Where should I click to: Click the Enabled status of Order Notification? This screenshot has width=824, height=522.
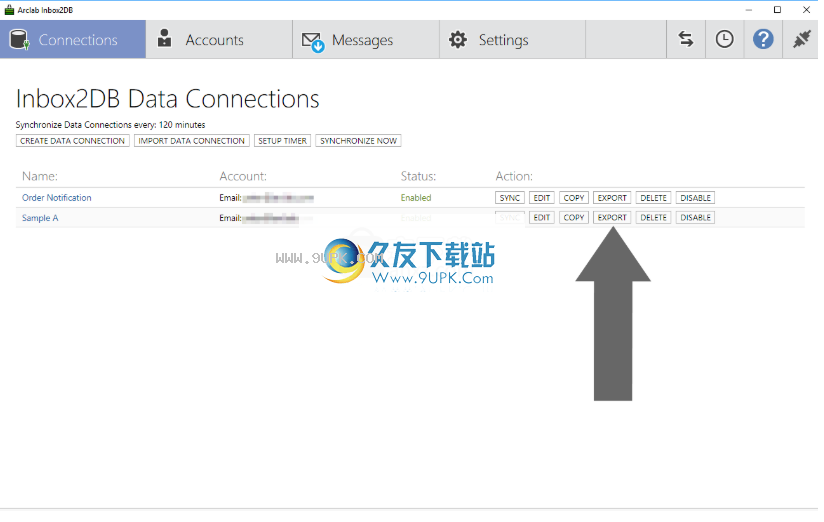pyautogui.click(x=416, y=198)
